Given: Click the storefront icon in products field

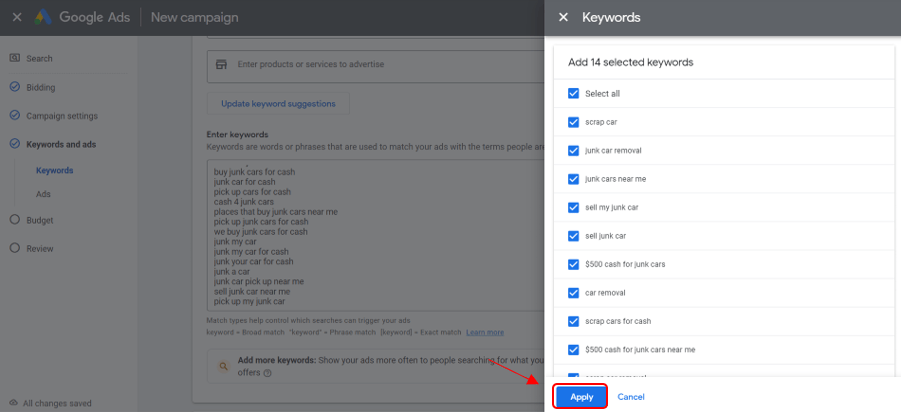Looking at the screenshot, I should coord(221,64).
